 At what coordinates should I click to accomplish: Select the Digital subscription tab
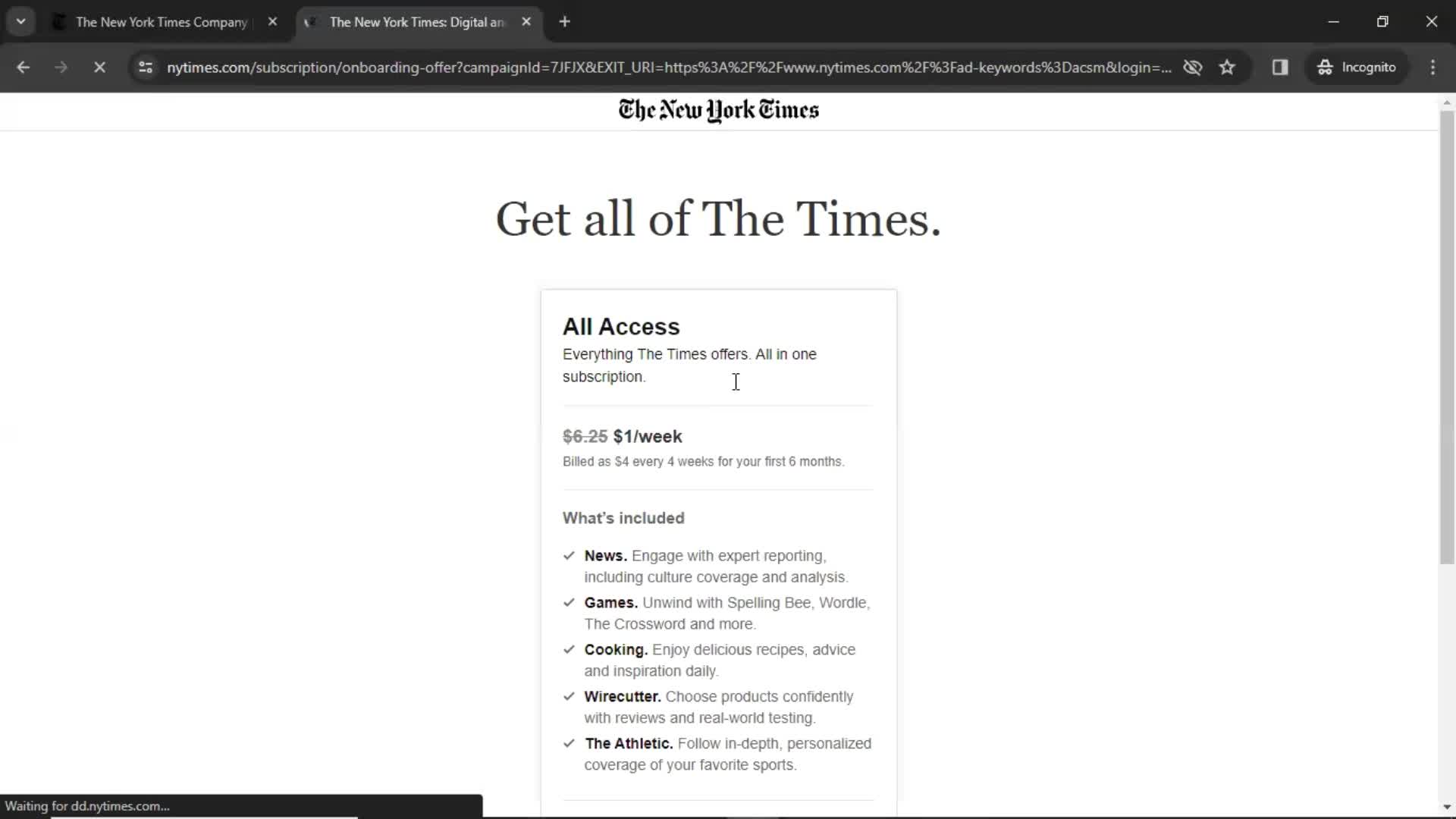coord(416,22)
